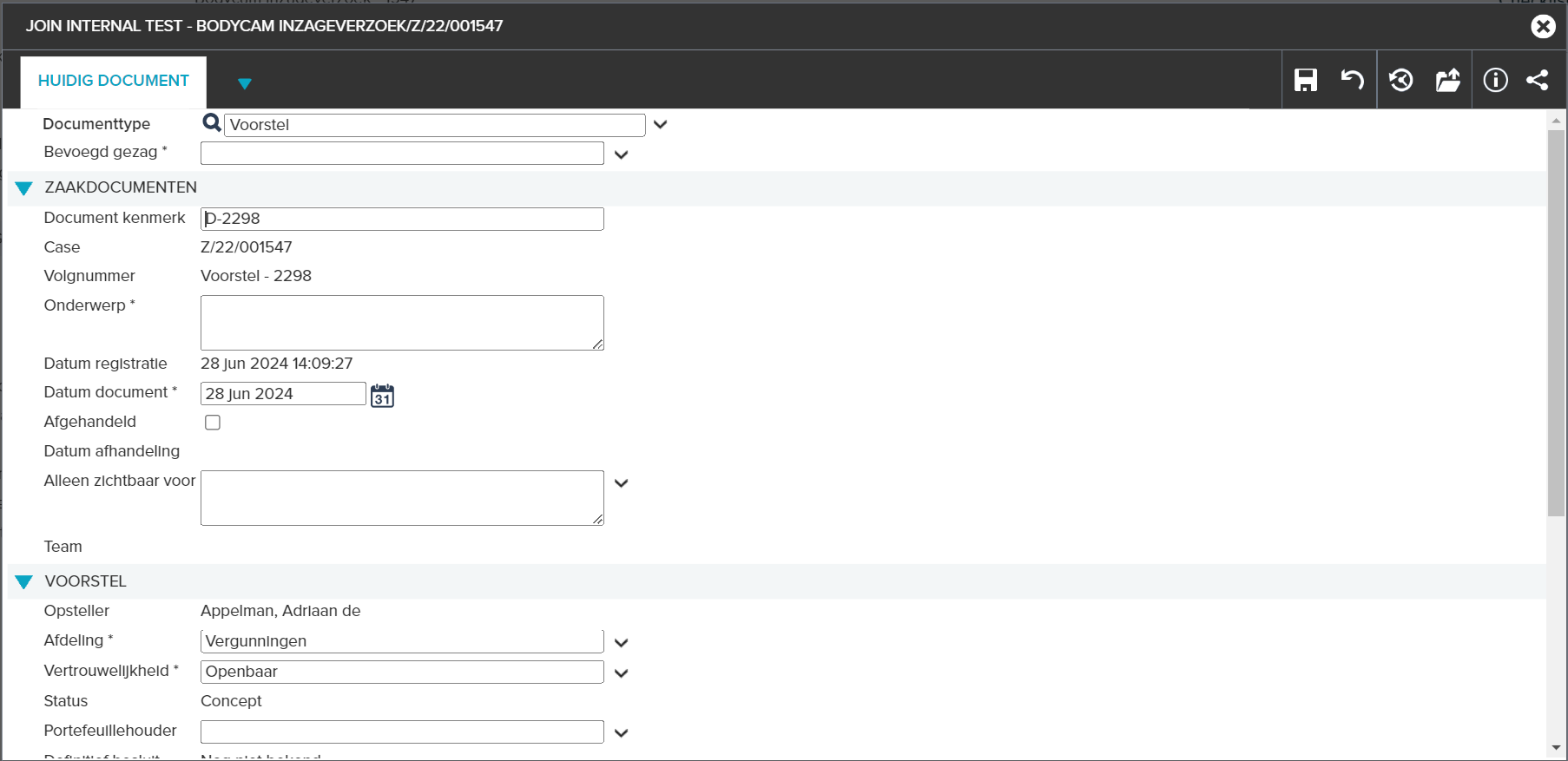Open the Vertrouwelijkheid dropdown arrow

(x=622, y=673)
